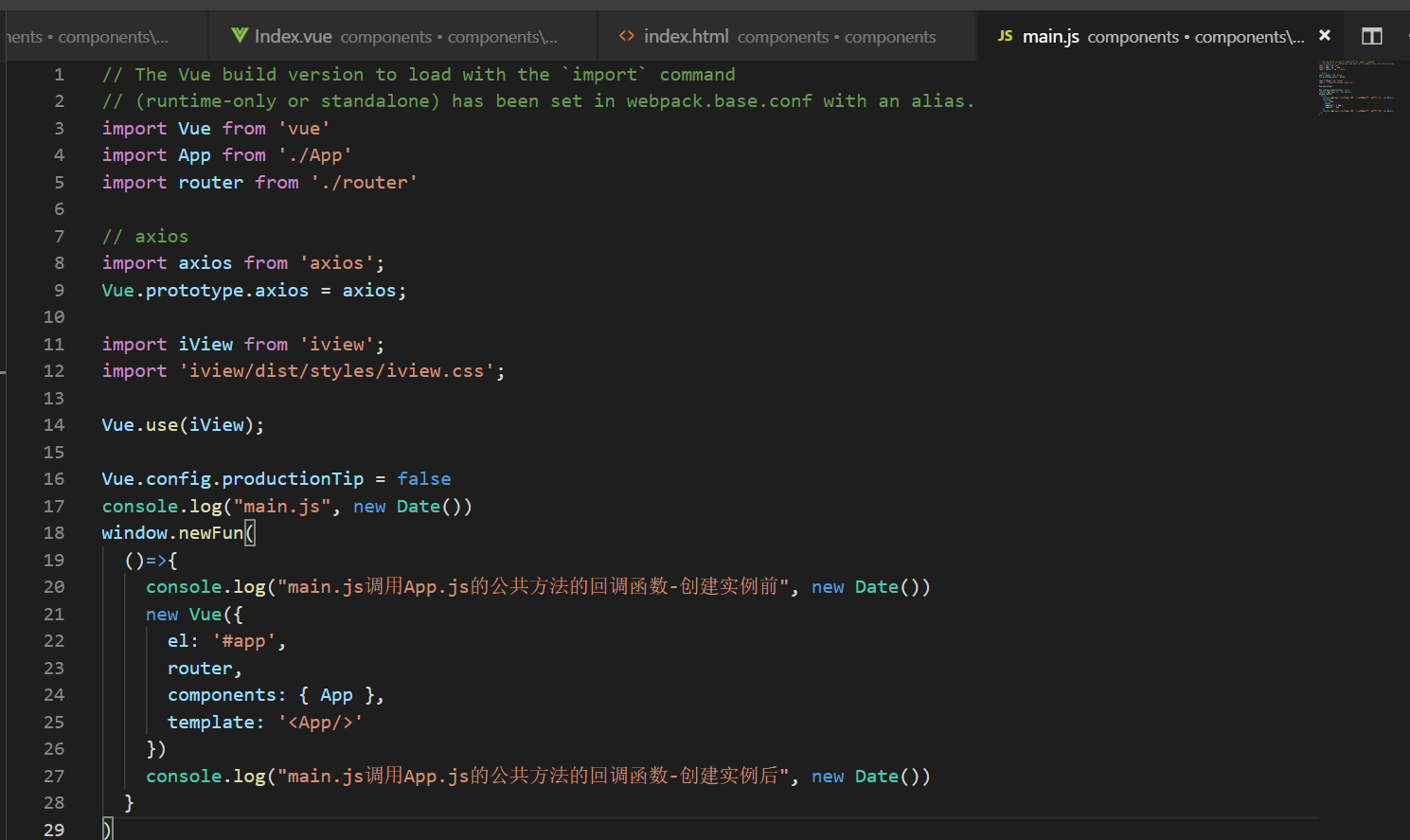Click Vue.use(iView) on line 14
This screenshot has height=840, width=1410.
183,424
